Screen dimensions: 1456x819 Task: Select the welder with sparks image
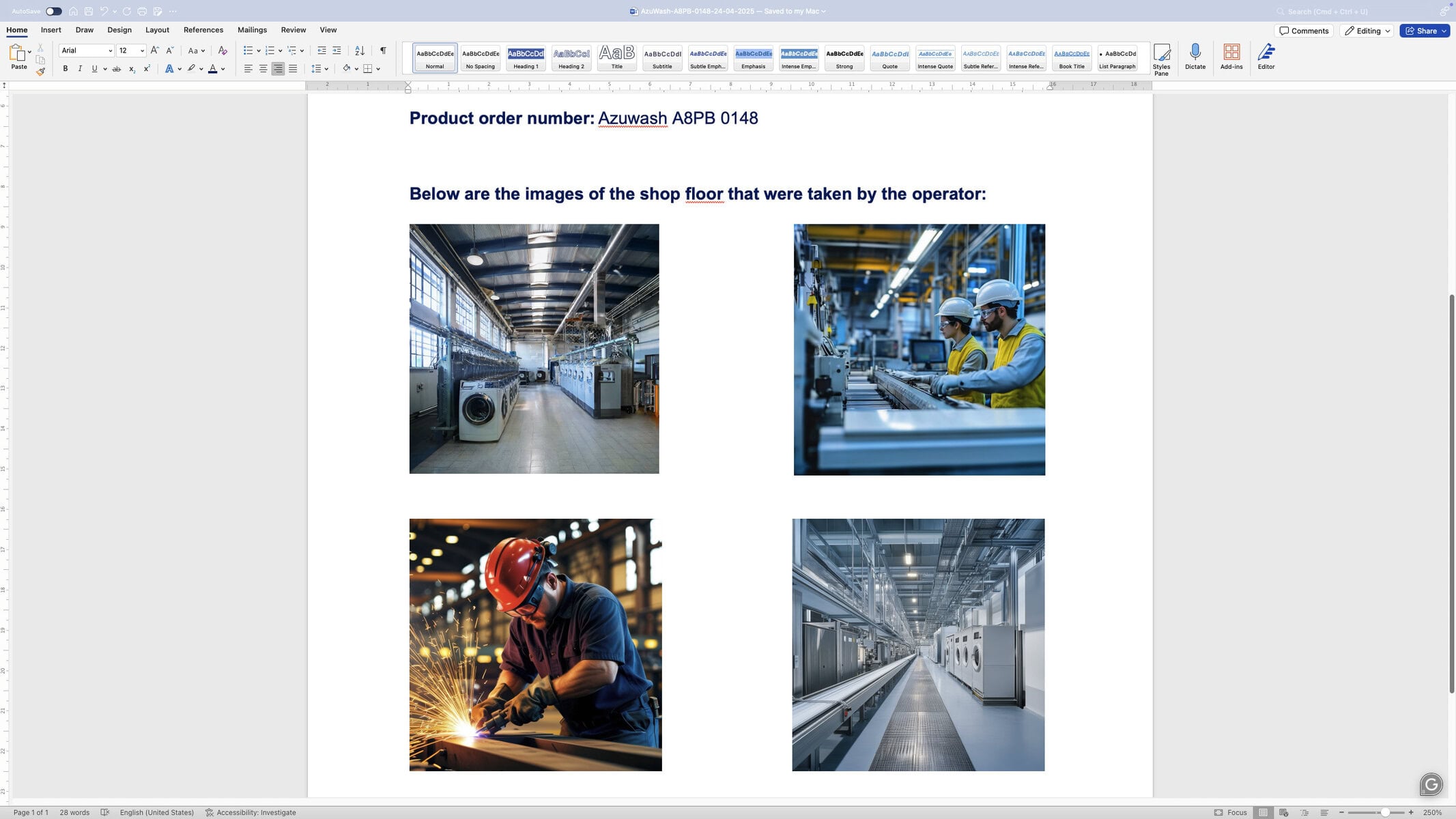pyautogui.click(x=535, y=644)
